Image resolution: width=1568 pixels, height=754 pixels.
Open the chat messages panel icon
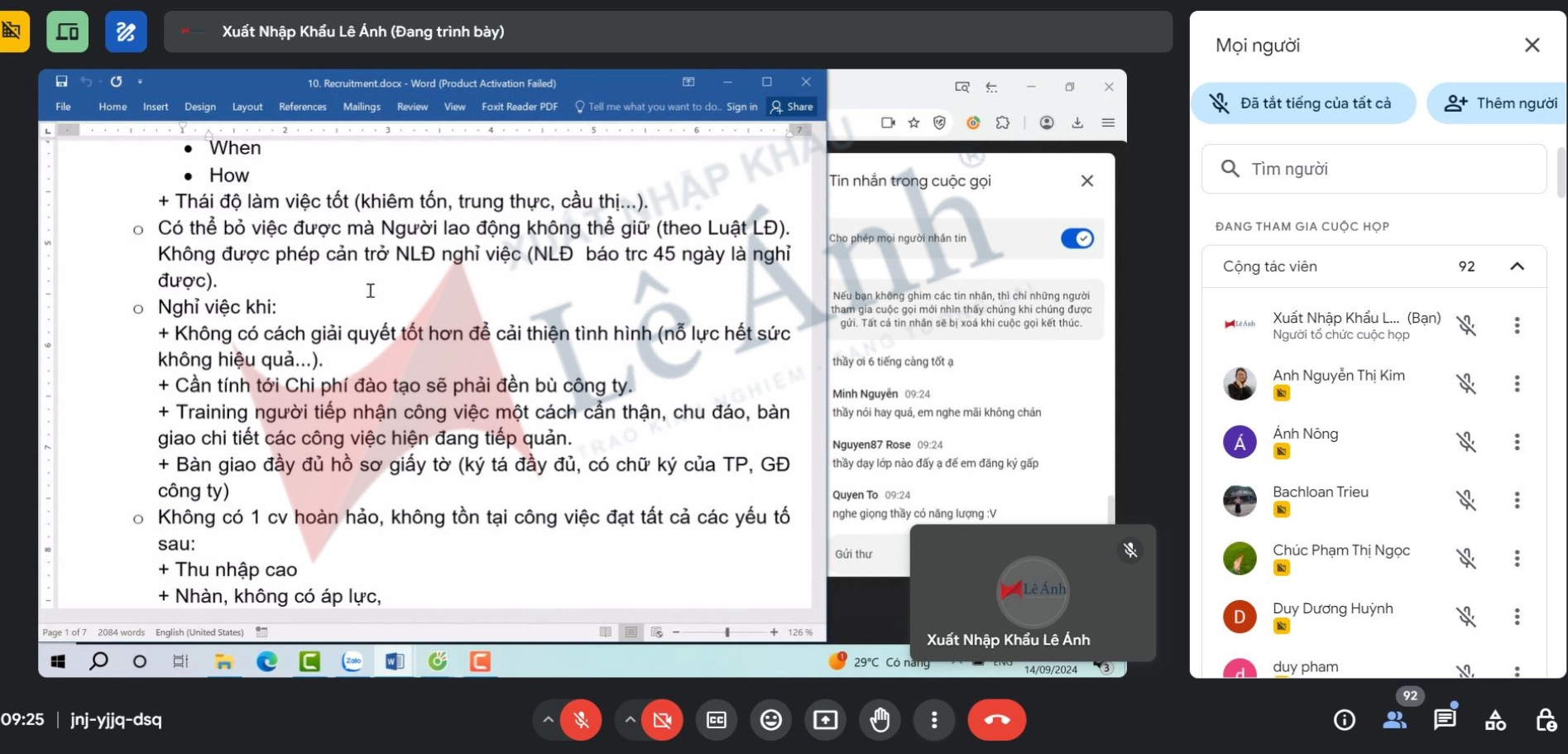[1445, 719]
